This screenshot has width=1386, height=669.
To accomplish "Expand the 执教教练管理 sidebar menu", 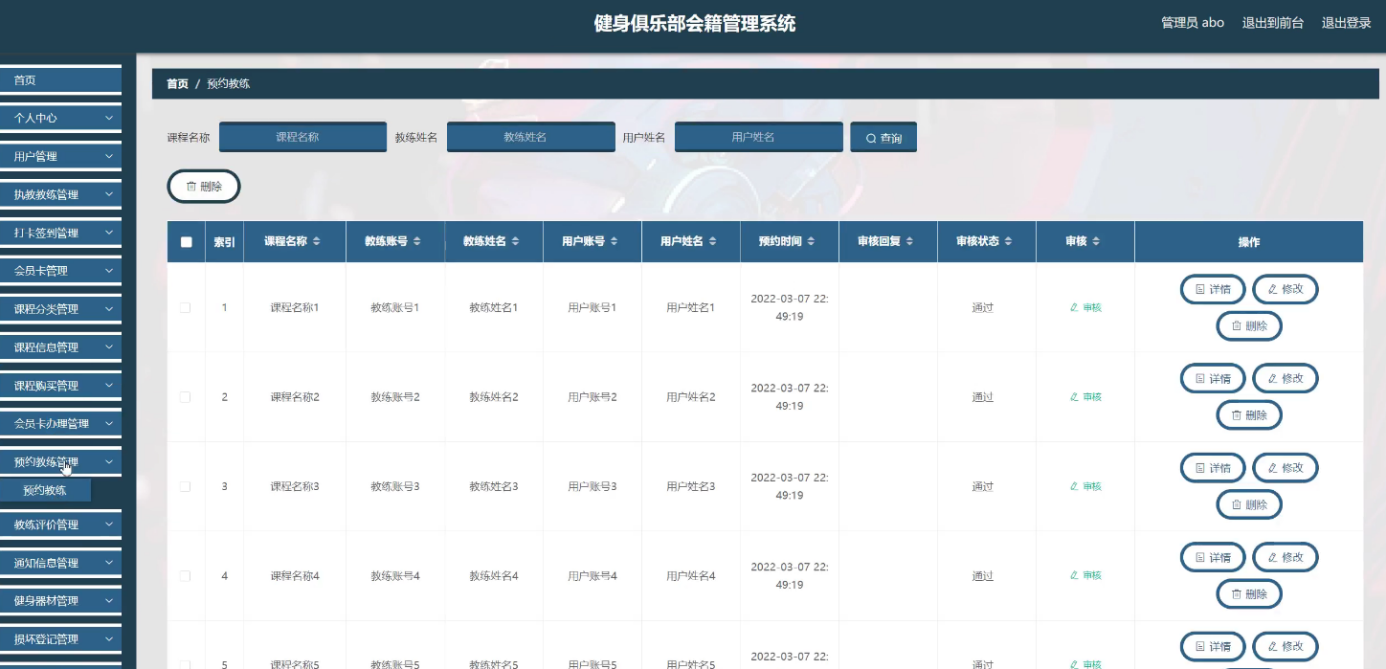I will click(60, 194).
